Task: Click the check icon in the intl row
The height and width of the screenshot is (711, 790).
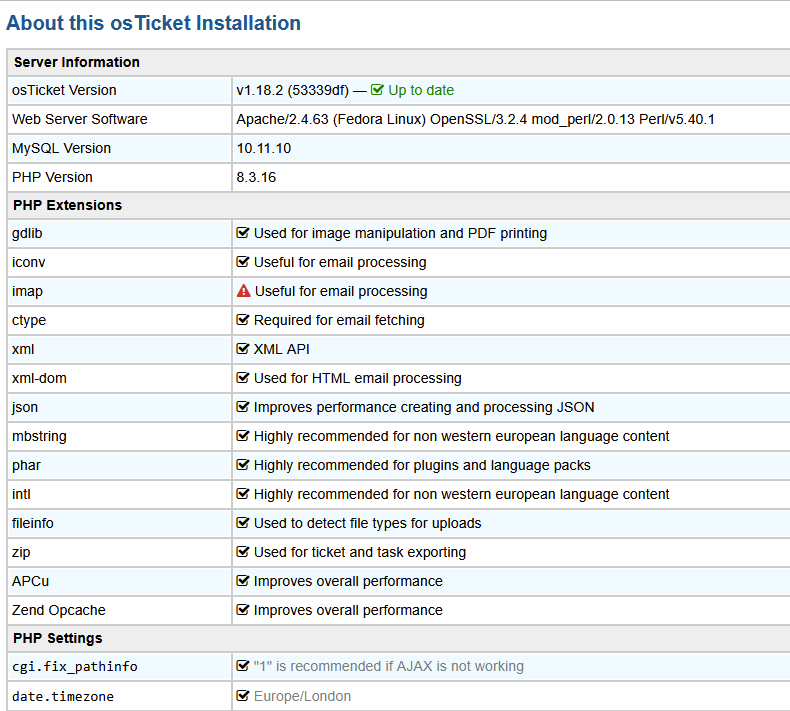Action: (243, 494)
